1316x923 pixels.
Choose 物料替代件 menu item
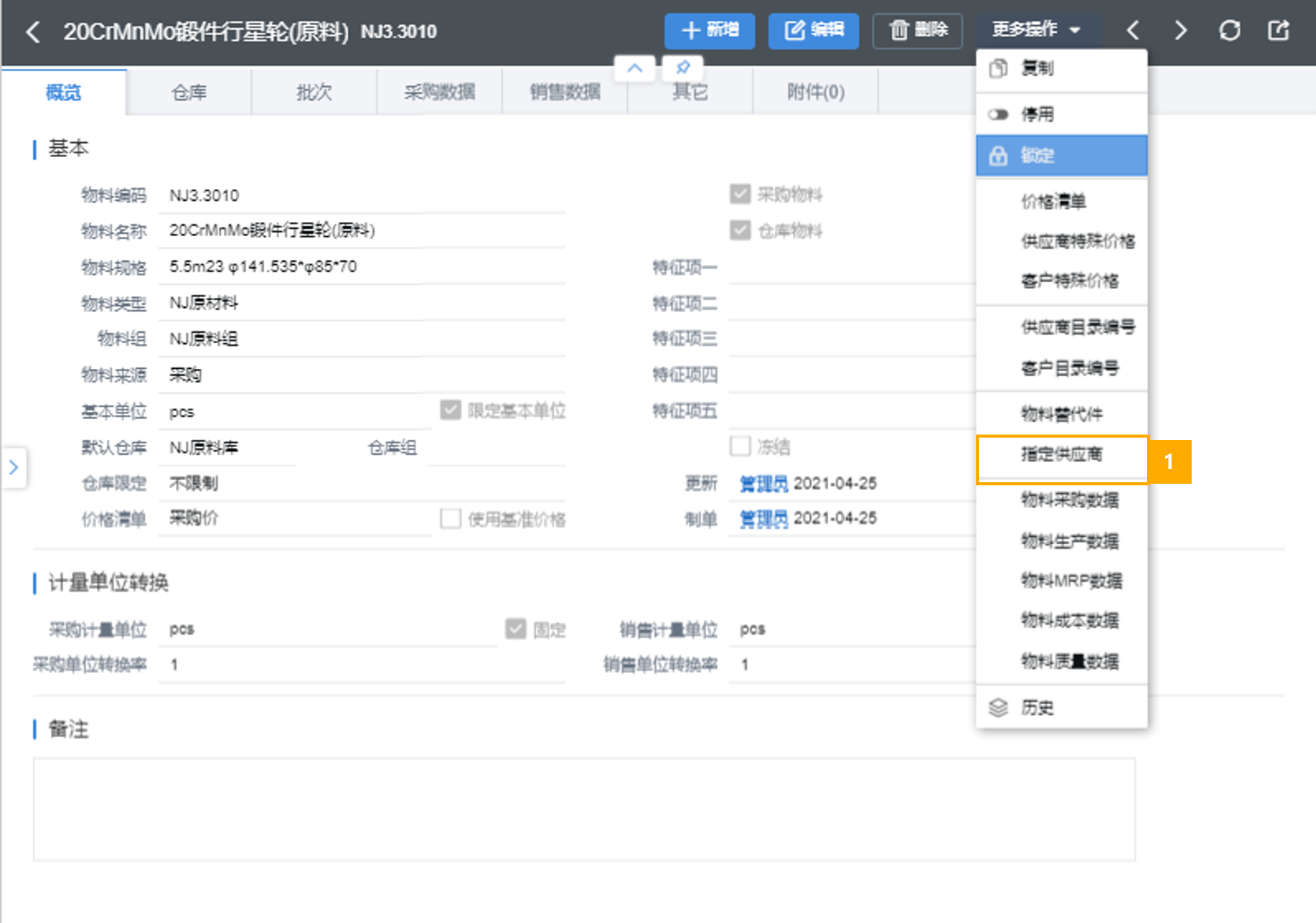(1061, 414)
